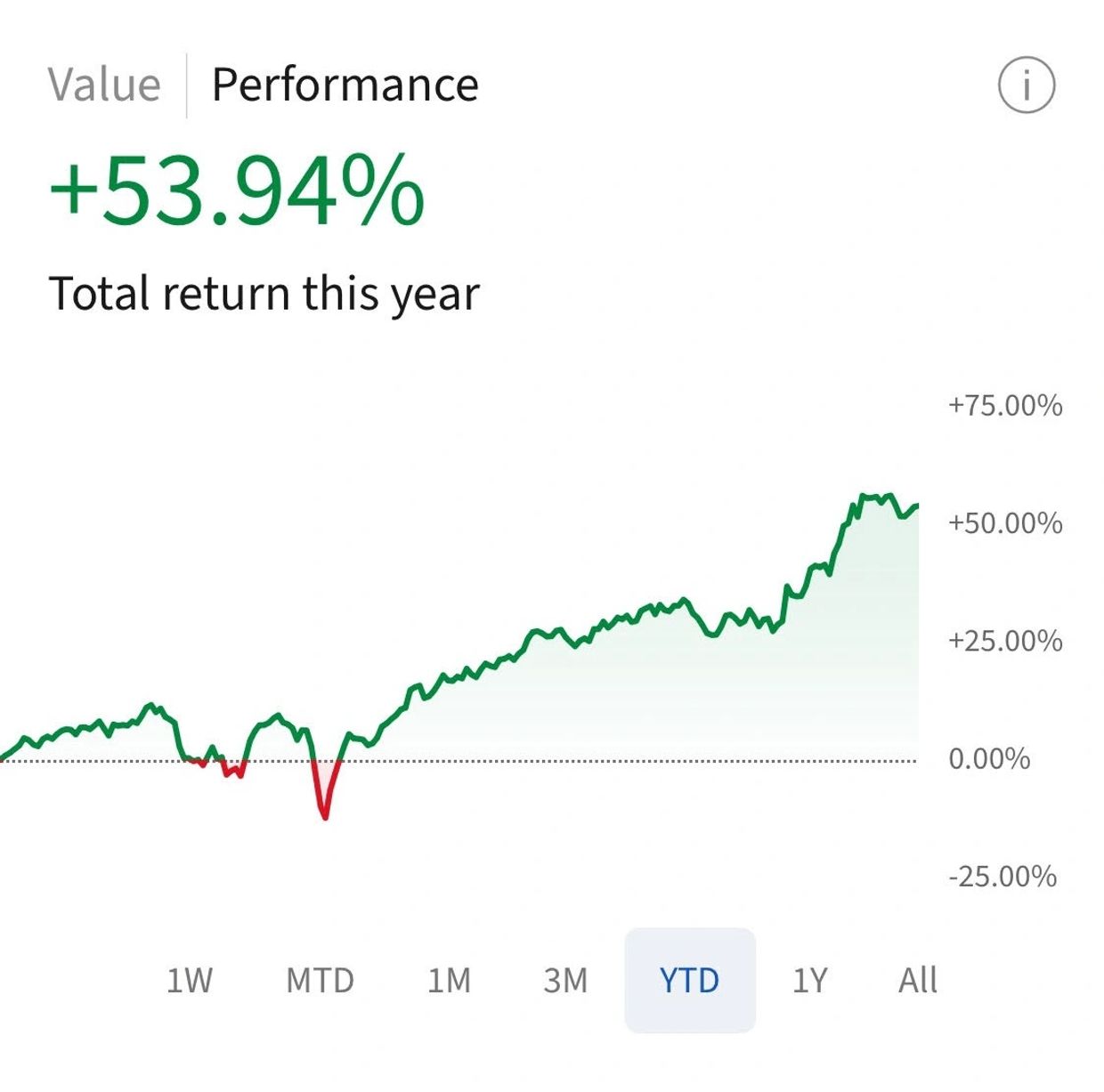Open the info icon for performance details
Viewport: 1104px width, 1092px height.
[1026, 85]
